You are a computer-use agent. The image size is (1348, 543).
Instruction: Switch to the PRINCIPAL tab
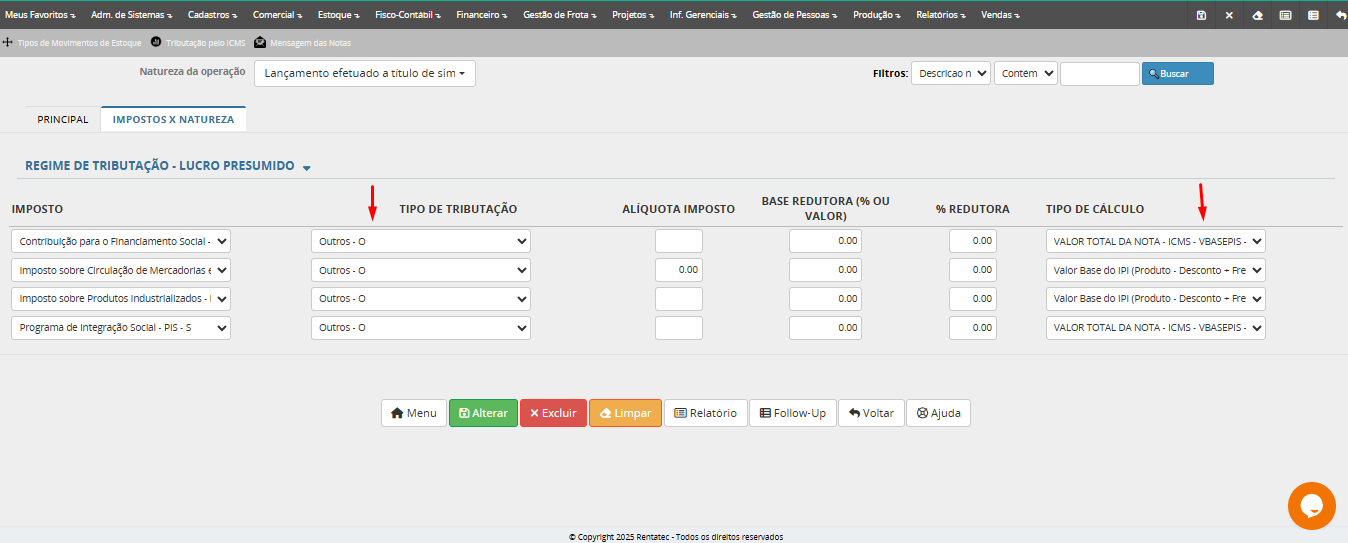coord(63,119)
